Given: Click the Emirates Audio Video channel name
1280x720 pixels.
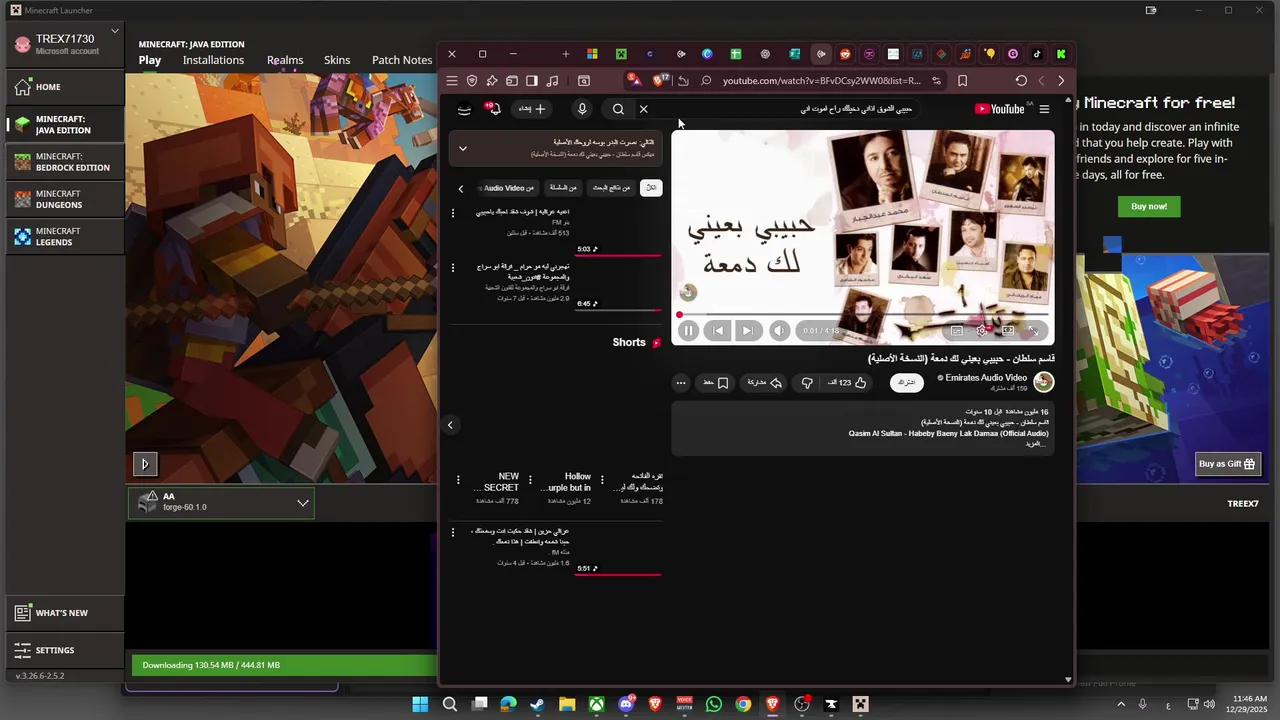Looking at the screenshot, I should tap(986, 378).
